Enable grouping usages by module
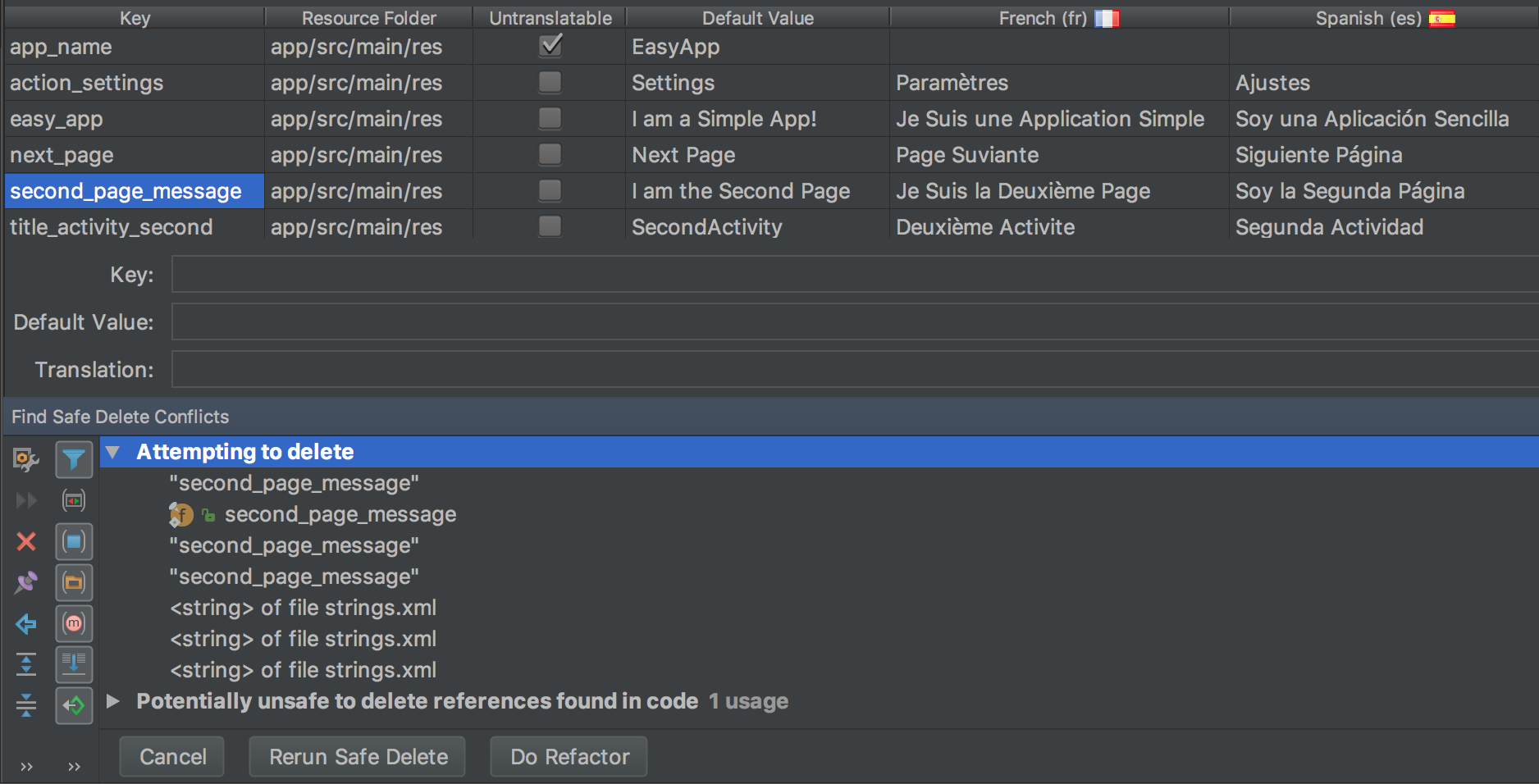Screen dimensions: 1539x784 pyautogui.click(x=74, y=623)
